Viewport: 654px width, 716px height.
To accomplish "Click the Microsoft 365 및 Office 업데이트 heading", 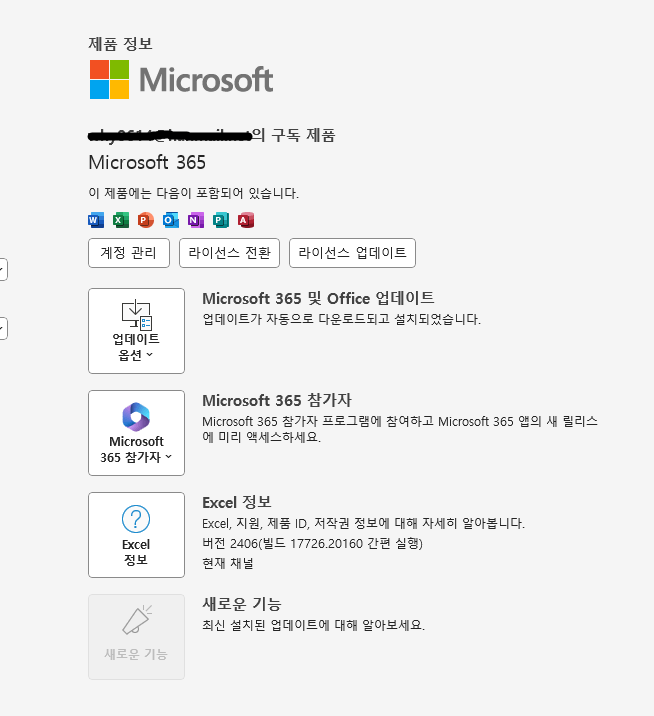I will (318, 298).
